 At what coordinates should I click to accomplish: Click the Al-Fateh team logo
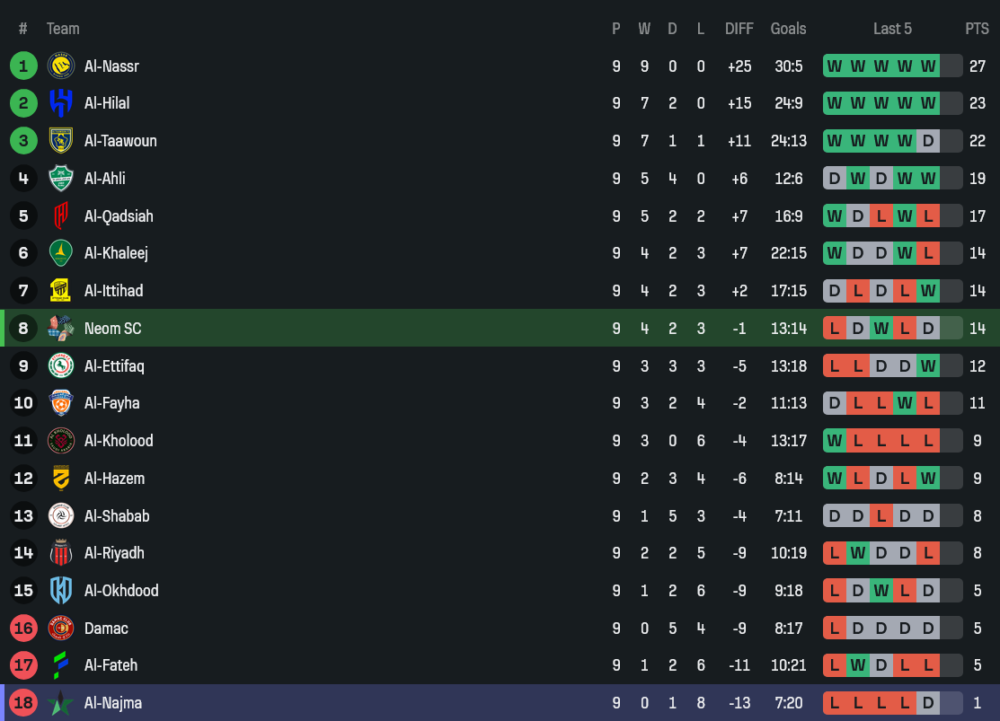(61, 665)
